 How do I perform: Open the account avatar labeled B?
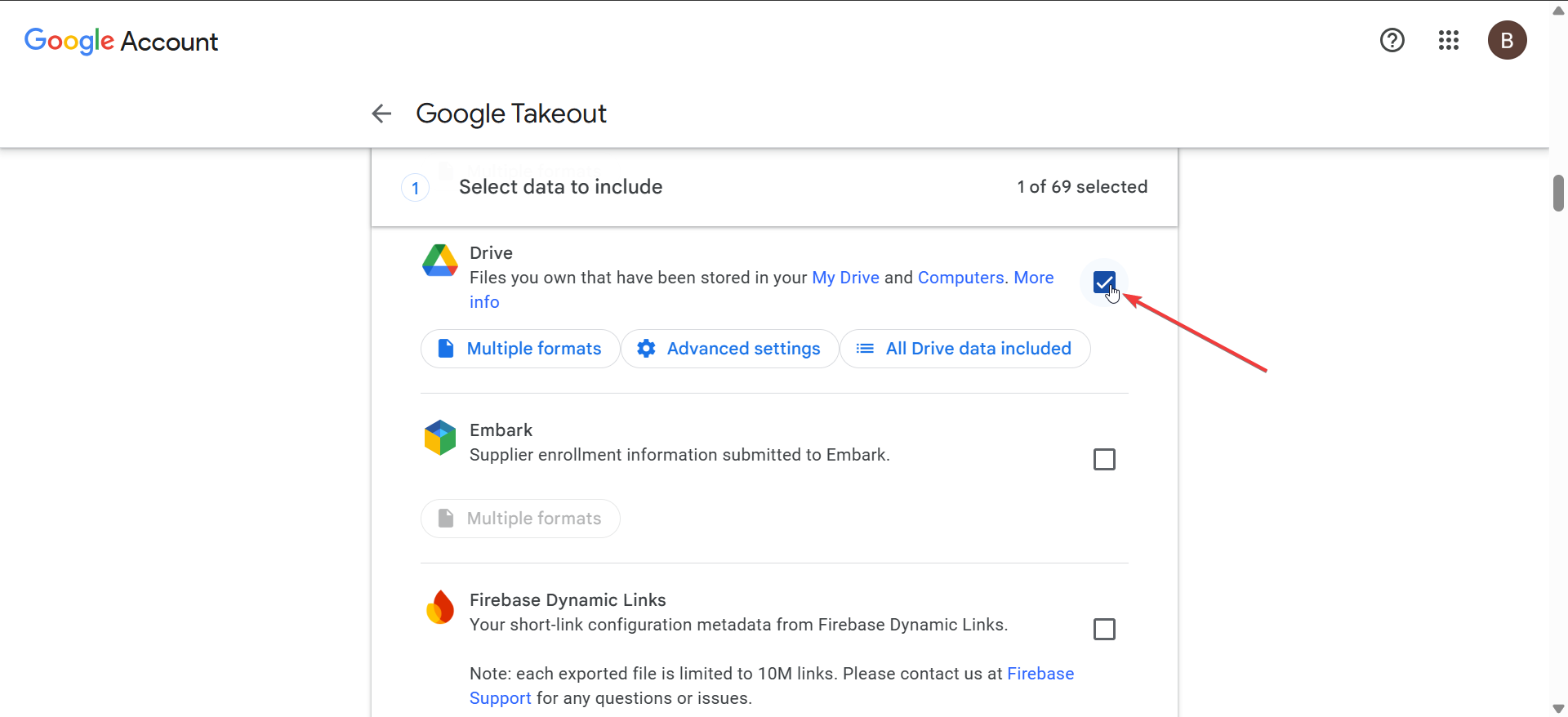[x=1507, y=40]
